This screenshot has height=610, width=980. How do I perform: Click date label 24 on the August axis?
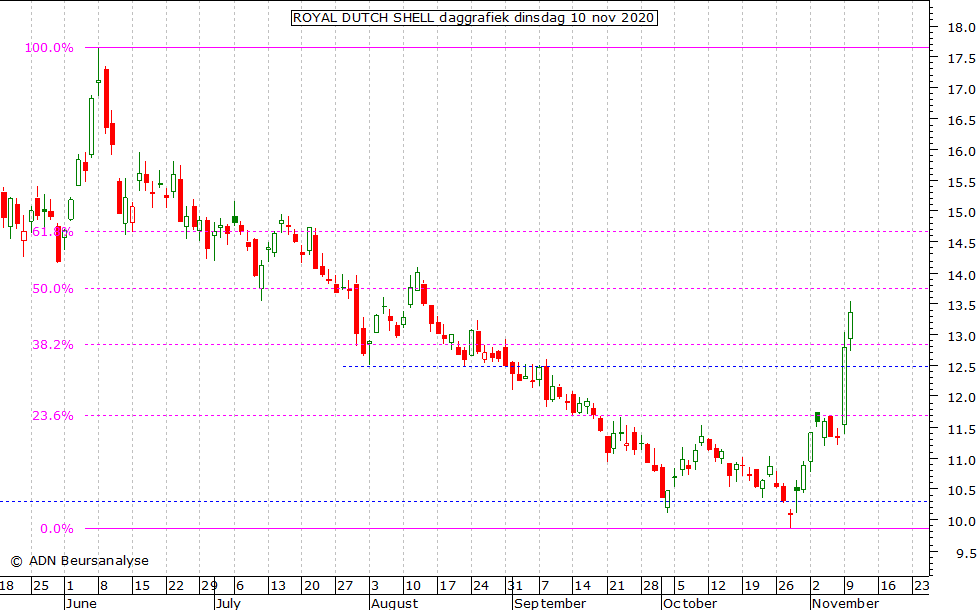click(481, 586)
